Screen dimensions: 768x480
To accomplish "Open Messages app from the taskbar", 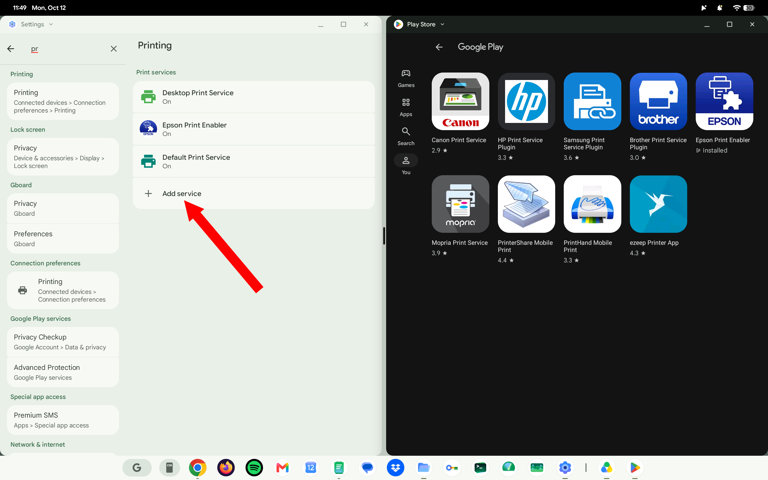I will (x=367, y=468).
